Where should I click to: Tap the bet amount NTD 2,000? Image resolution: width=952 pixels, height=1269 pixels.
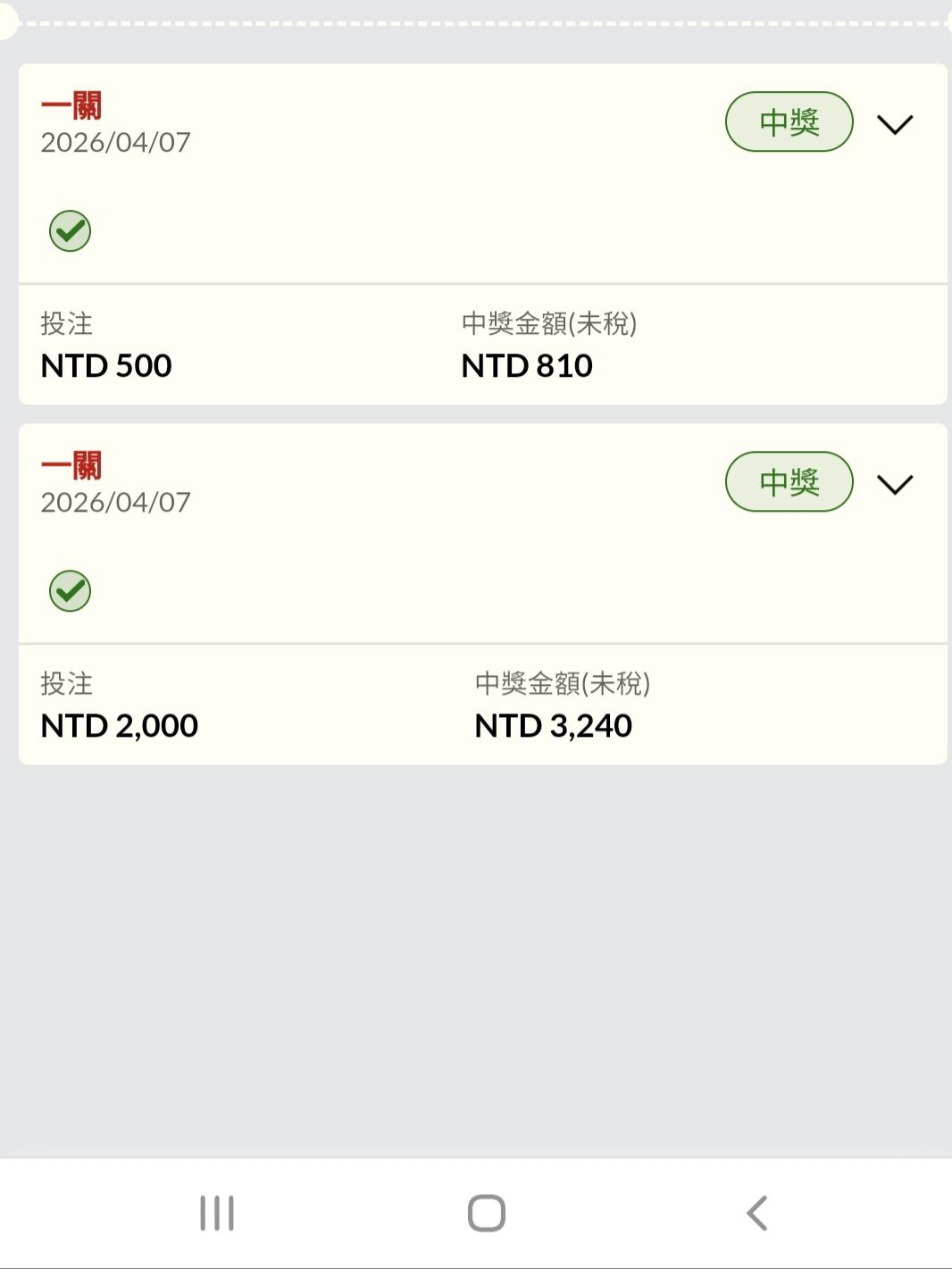[x=119, y=725]
